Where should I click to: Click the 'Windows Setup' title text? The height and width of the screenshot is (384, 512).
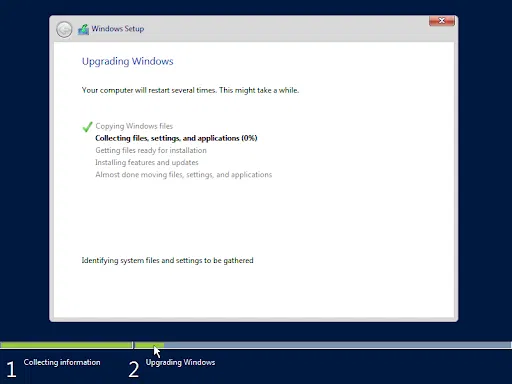[118, 29]
